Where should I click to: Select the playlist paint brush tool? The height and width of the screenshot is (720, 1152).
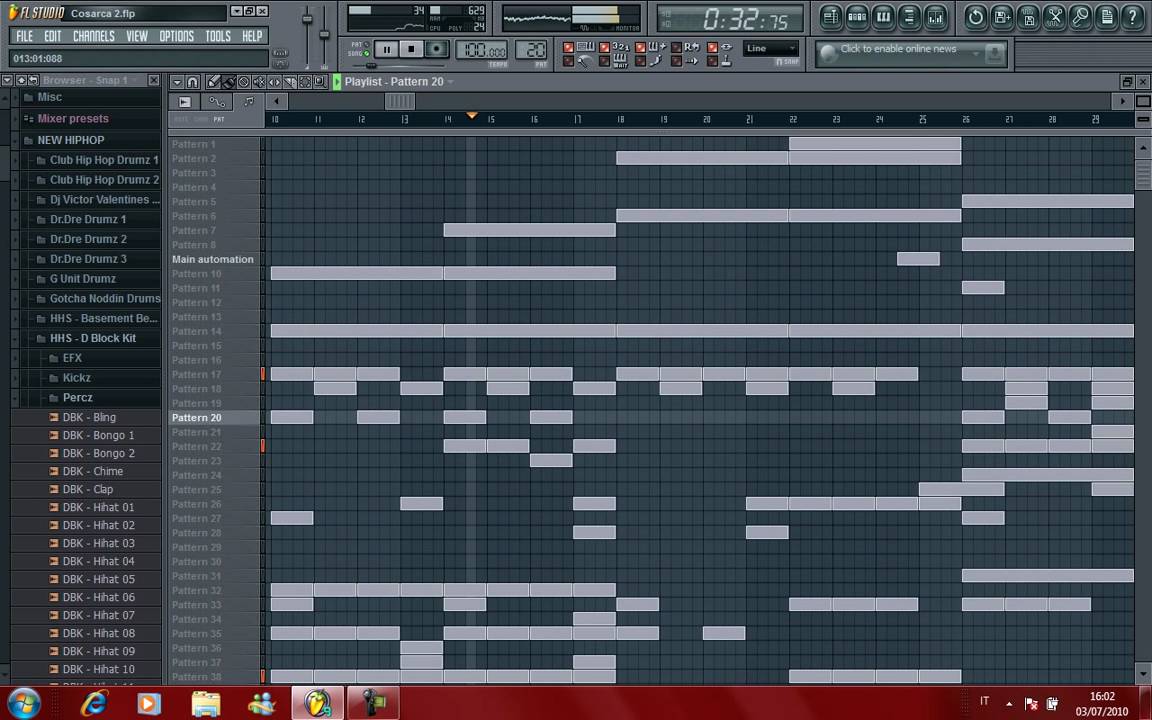(229, 82)
